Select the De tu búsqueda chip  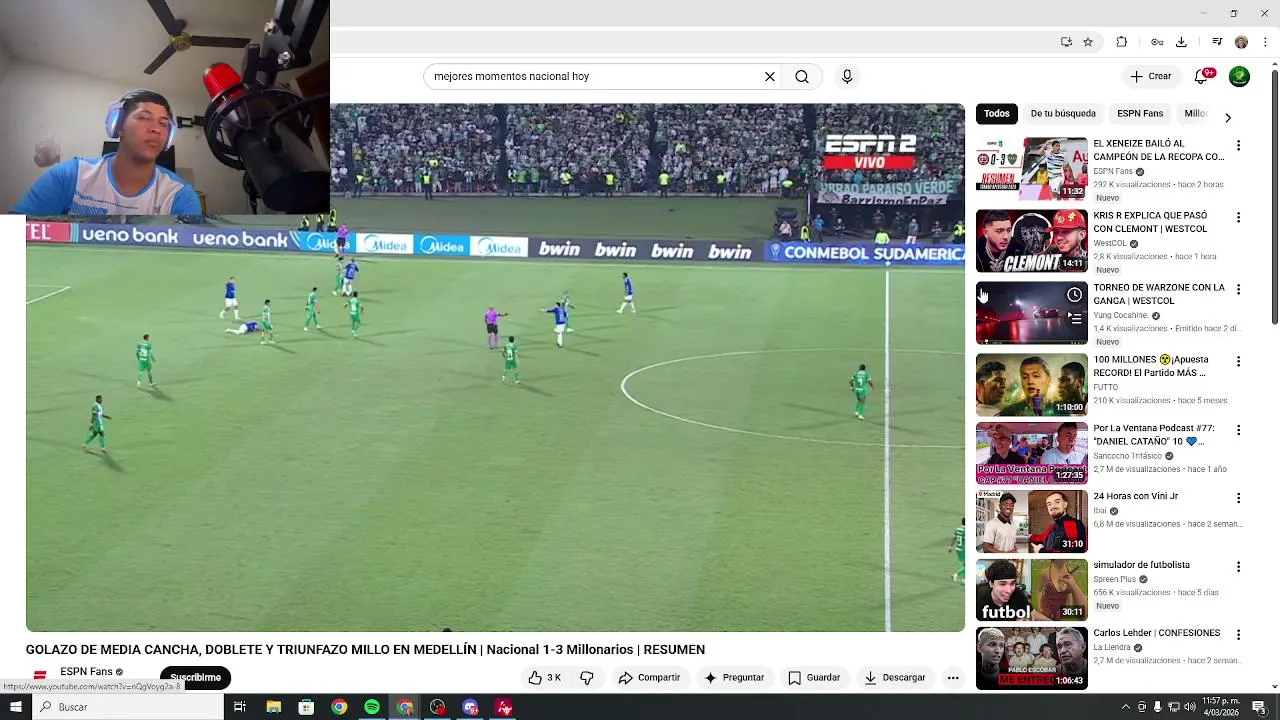pos(1063,113)
